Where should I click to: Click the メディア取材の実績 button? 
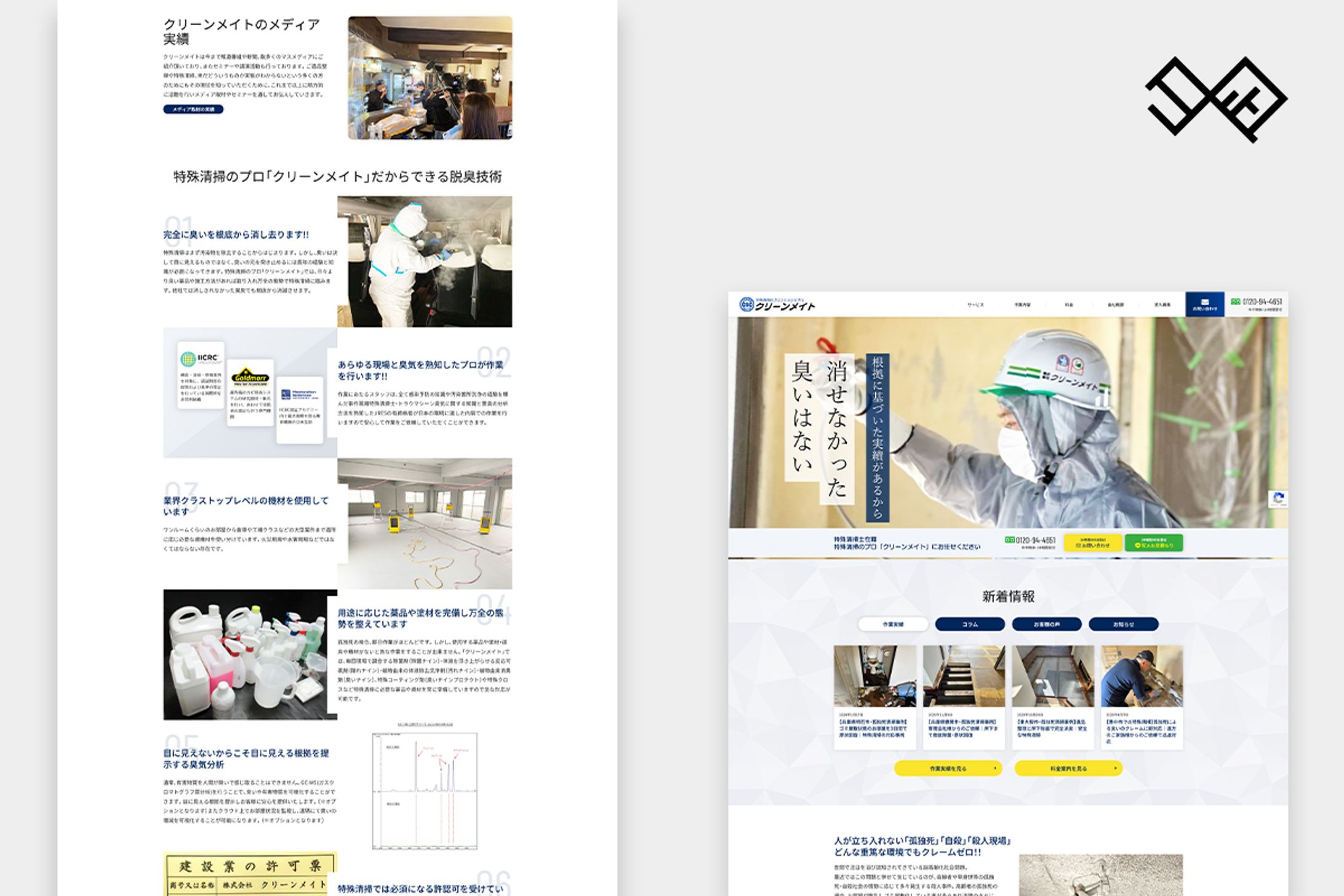194,109
